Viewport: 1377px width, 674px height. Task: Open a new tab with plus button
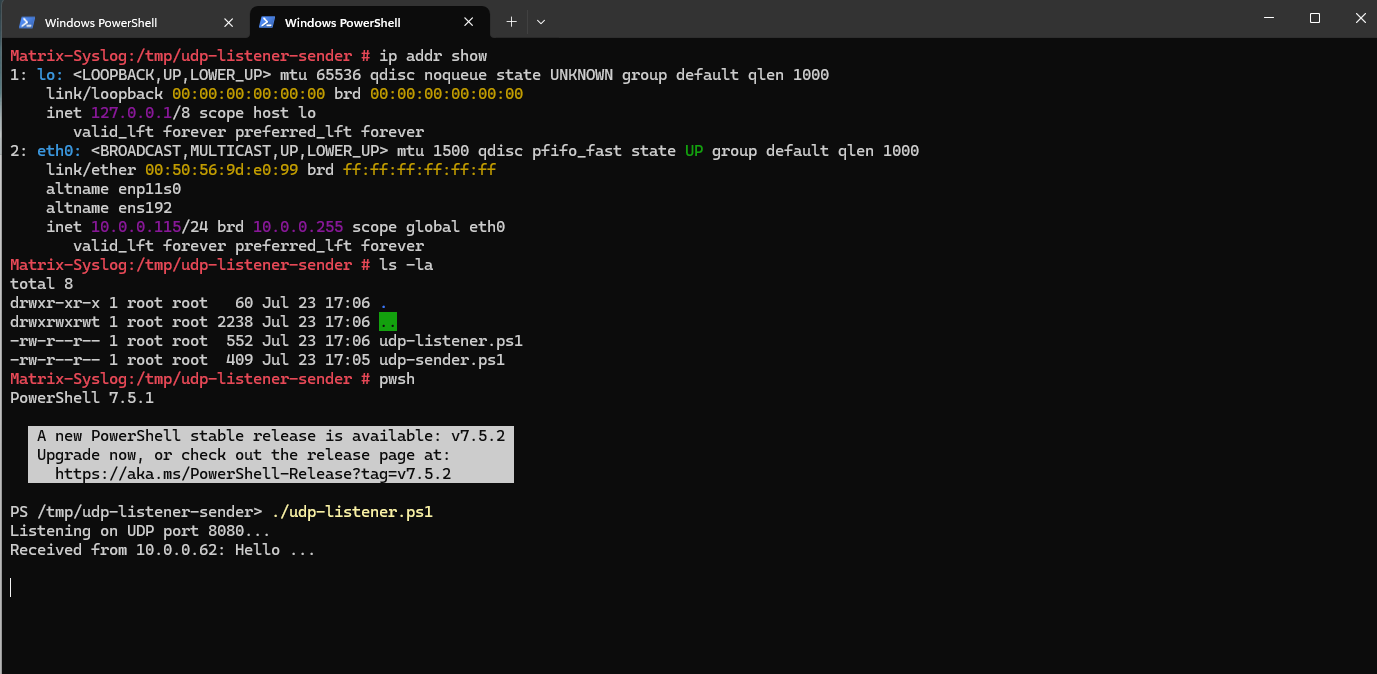[511, 21]
